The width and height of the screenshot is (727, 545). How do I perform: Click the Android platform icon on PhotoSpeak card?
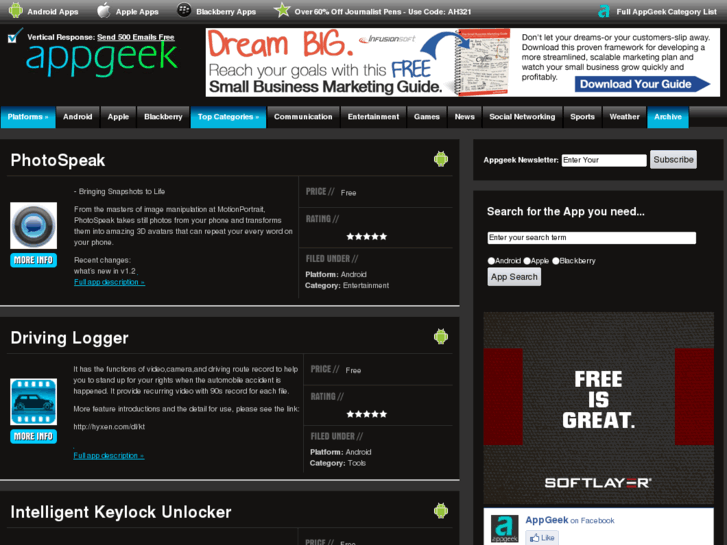pyautogui.click(x=440, y=159)
